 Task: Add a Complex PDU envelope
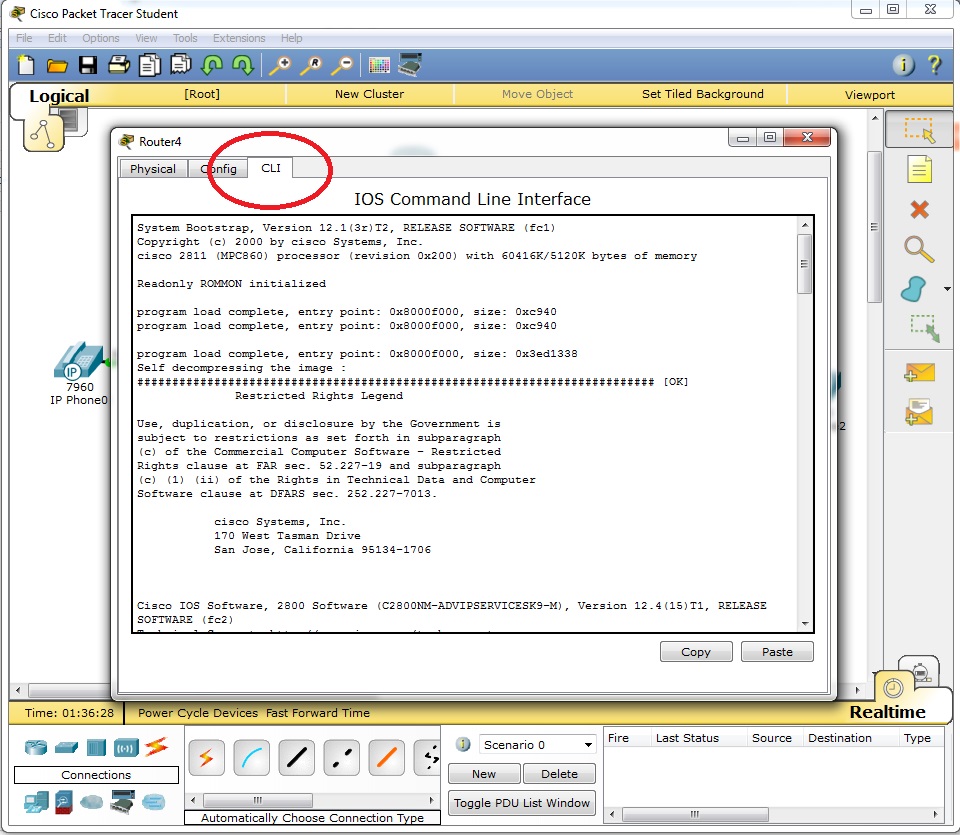(x=919, y=411)
